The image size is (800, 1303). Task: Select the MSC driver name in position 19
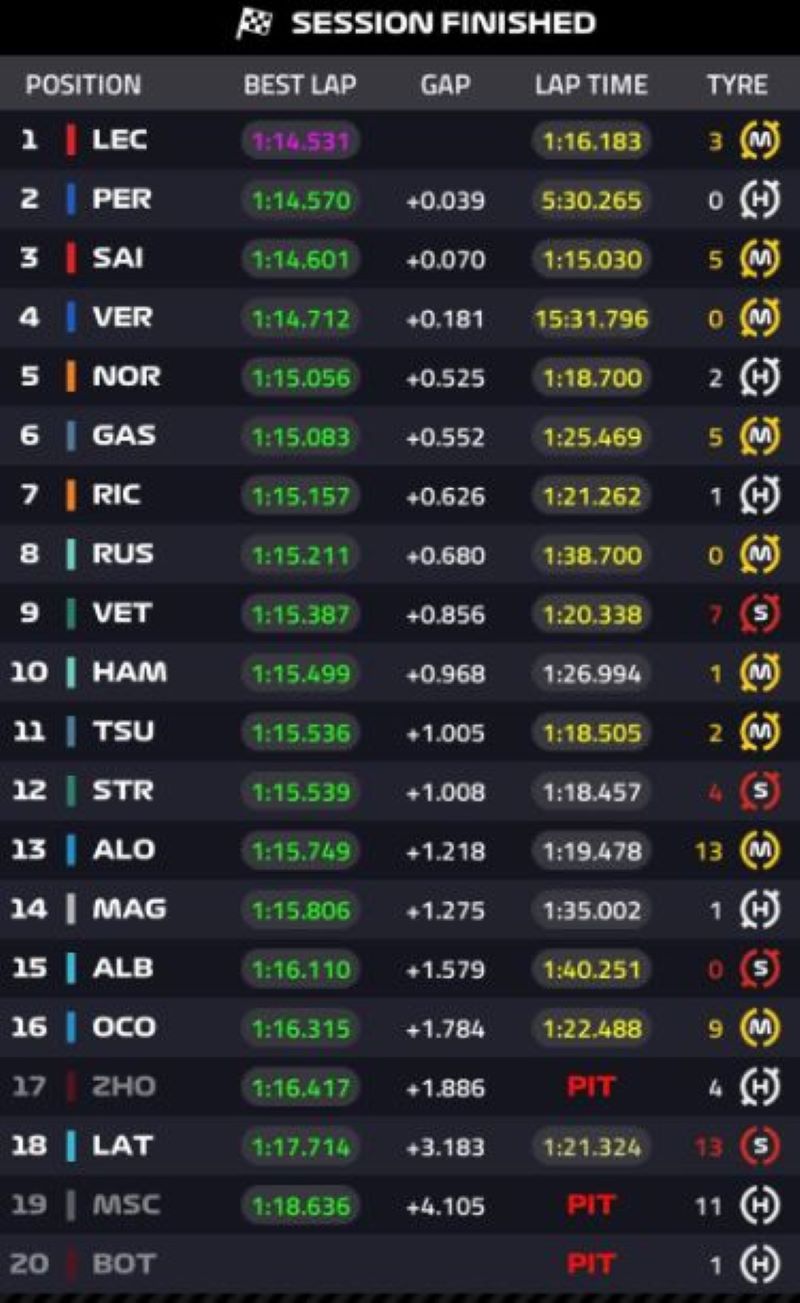[126, 1205]
